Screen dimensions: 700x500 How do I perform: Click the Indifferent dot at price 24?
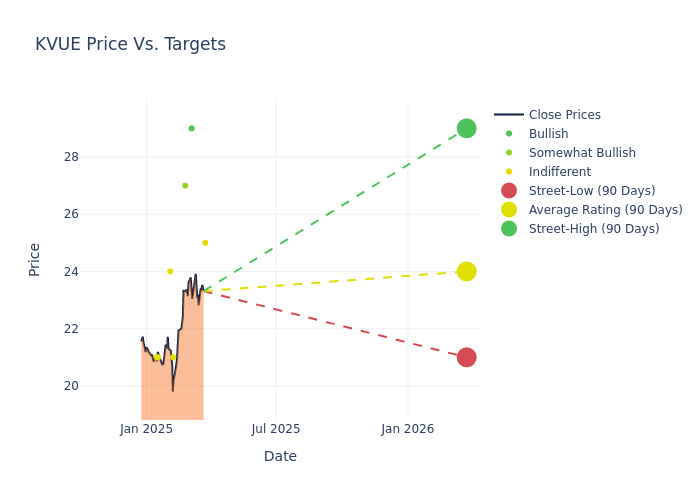[x=170, y=271]
